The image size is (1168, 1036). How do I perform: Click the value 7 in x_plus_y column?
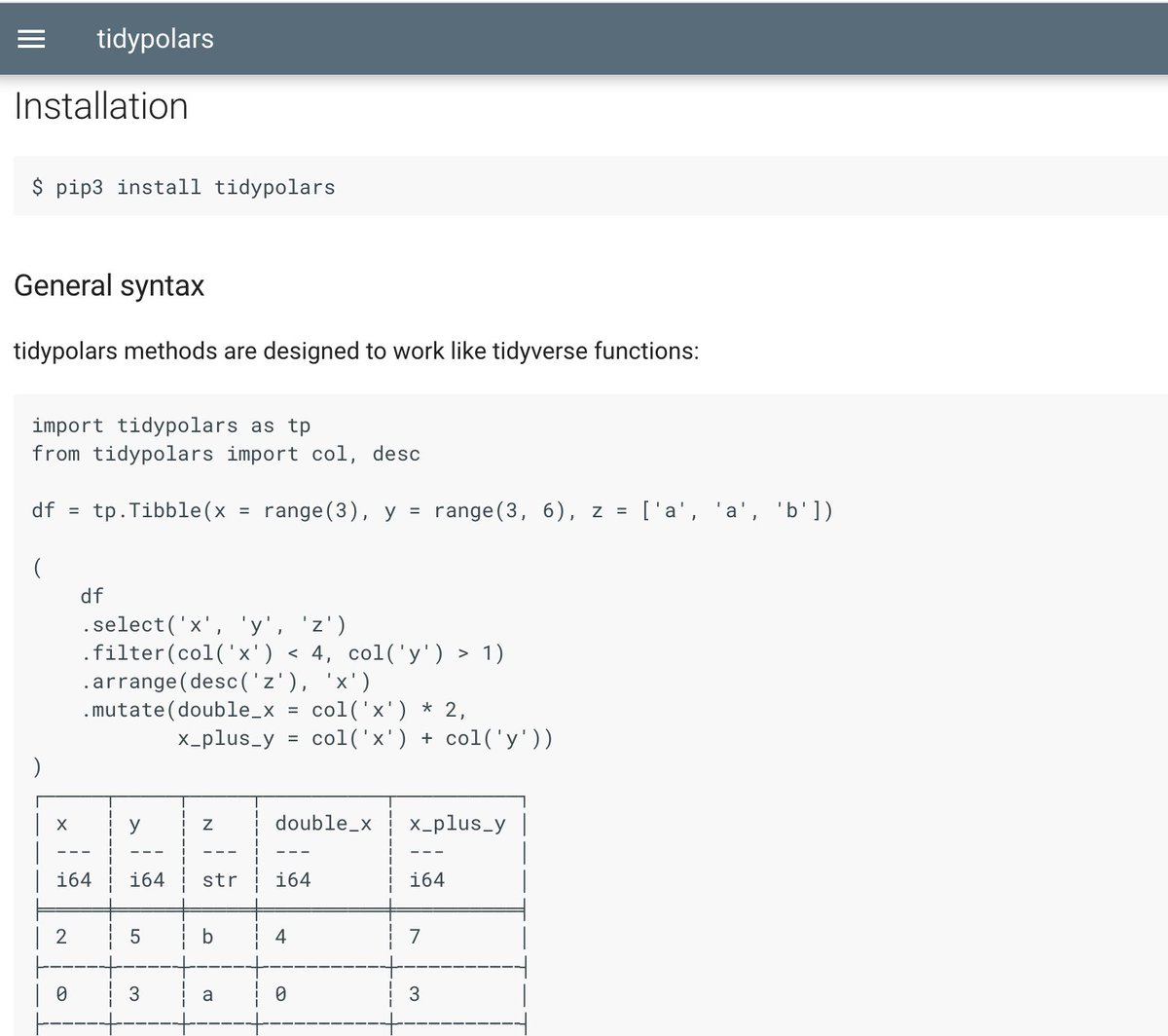point(415,937)
